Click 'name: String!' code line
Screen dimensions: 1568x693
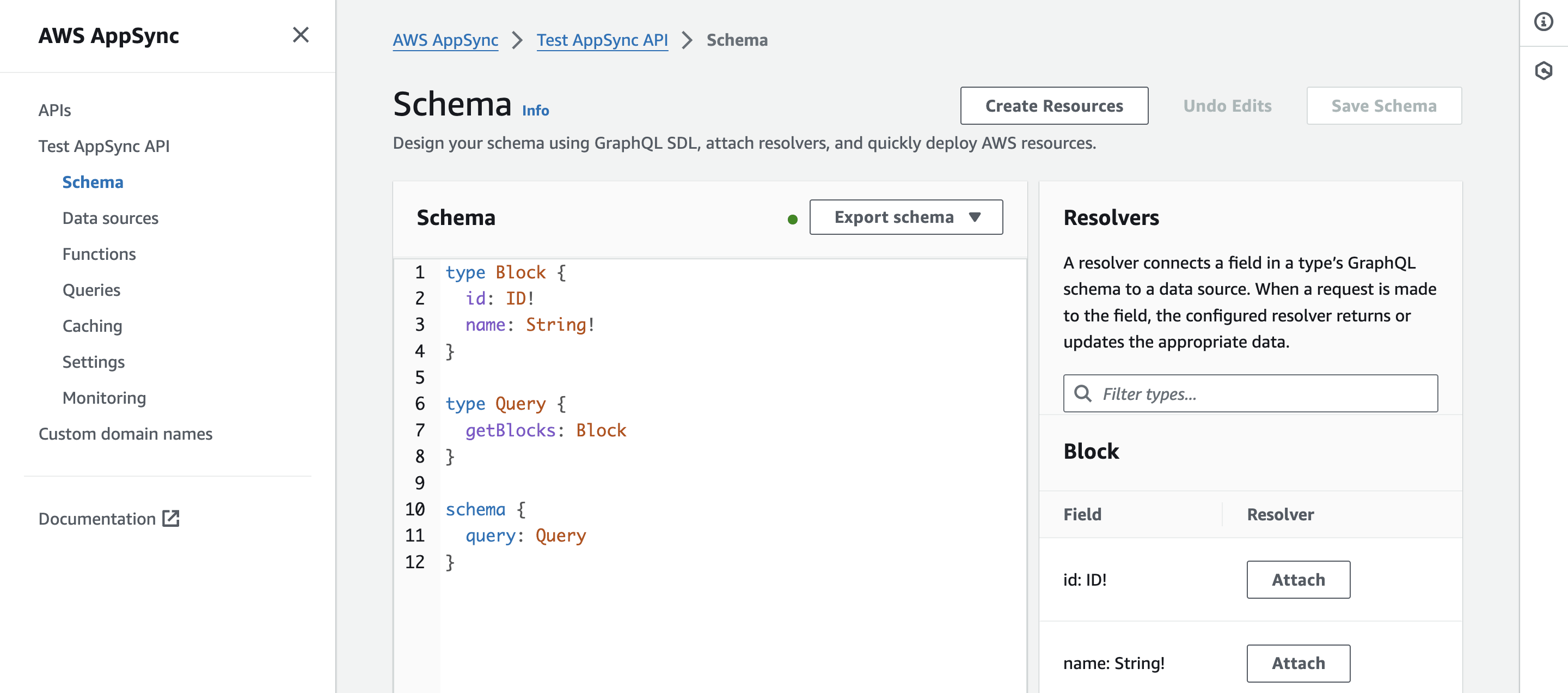click(x=530, y=325)
